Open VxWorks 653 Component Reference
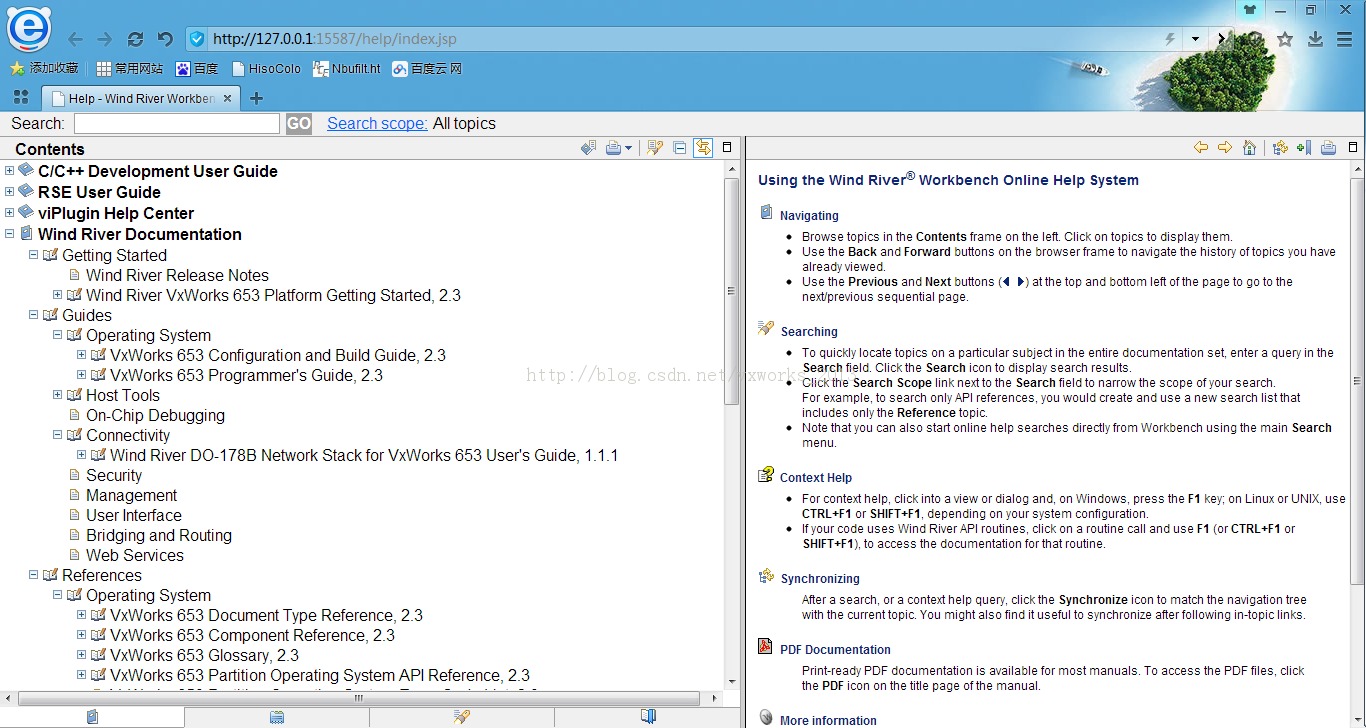The height and width of the screenshot is (728, 1366). point(252,635)
